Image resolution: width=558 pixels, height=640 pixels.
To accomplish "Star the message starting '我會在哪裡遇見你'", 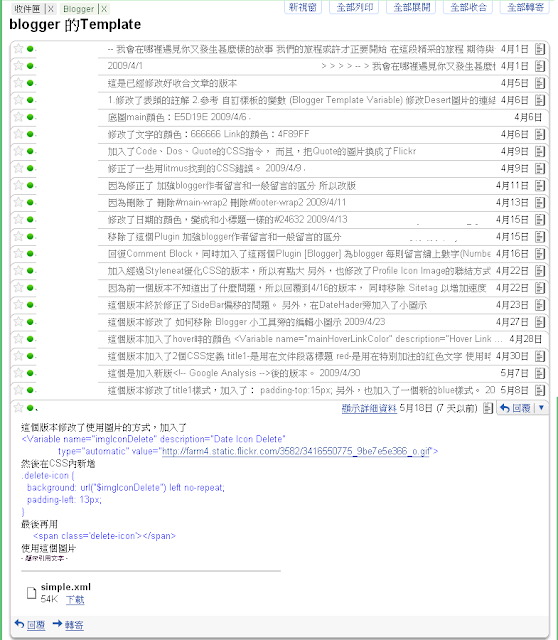I will [x=18, y=49].
